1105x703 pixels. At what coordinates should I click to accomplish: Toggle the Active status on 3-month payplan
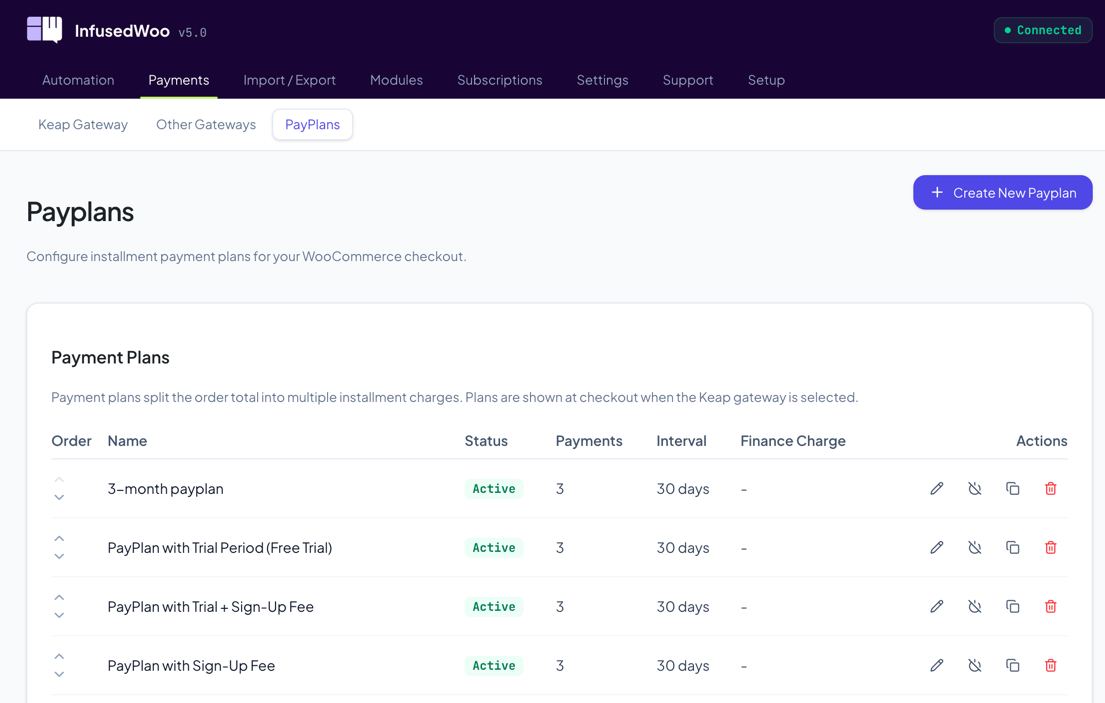(x=975, y=488)
